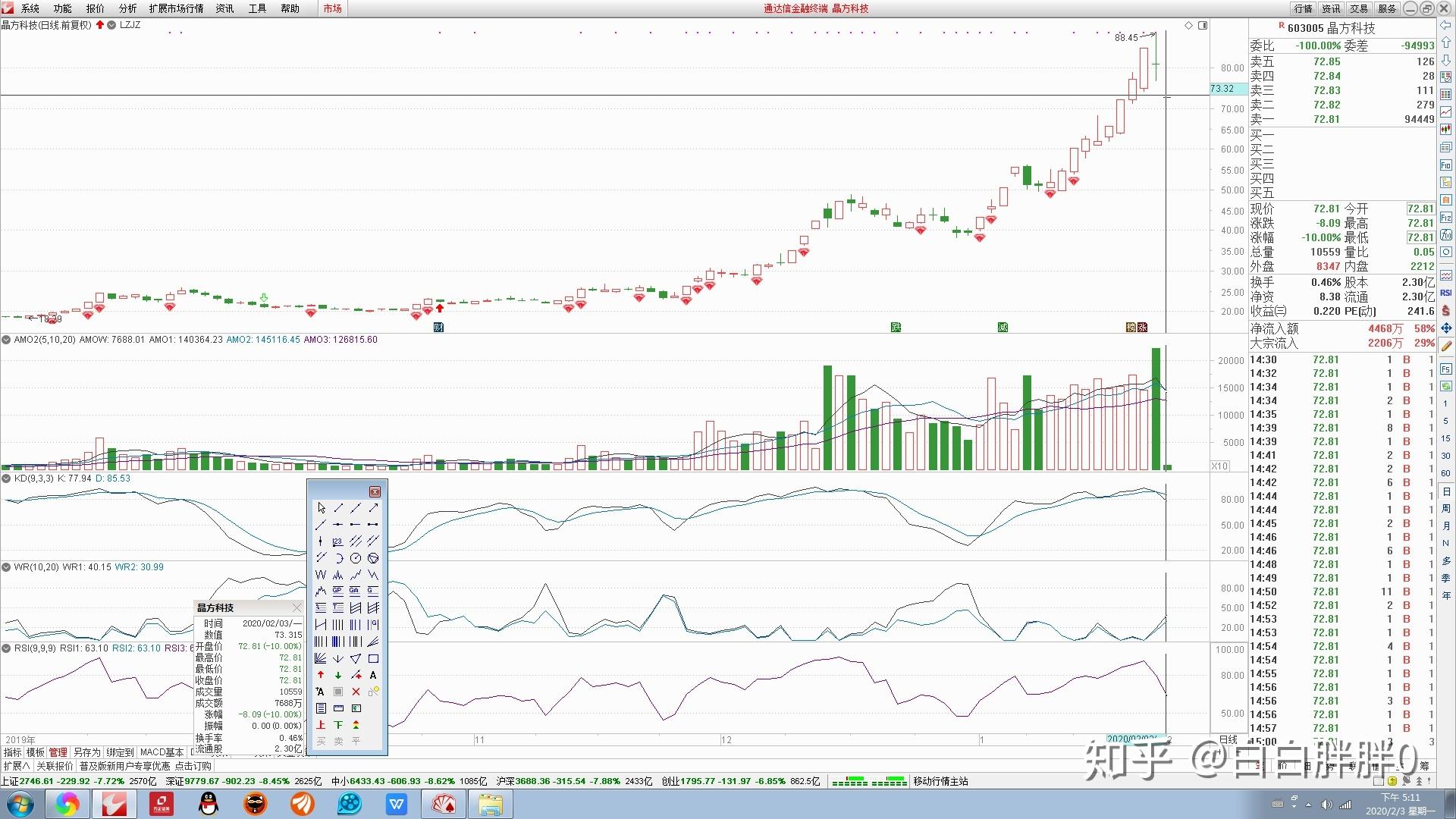Viewport: 1456px width, 819px height.
Task: Select the circle drawing tool
Action: (x=356, y=558)
